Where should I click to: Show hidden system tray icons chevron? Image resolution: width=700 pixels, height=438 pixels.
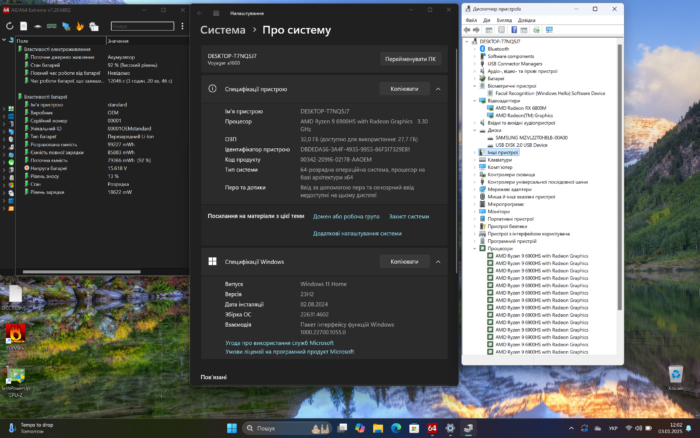[x=571, y=428]
